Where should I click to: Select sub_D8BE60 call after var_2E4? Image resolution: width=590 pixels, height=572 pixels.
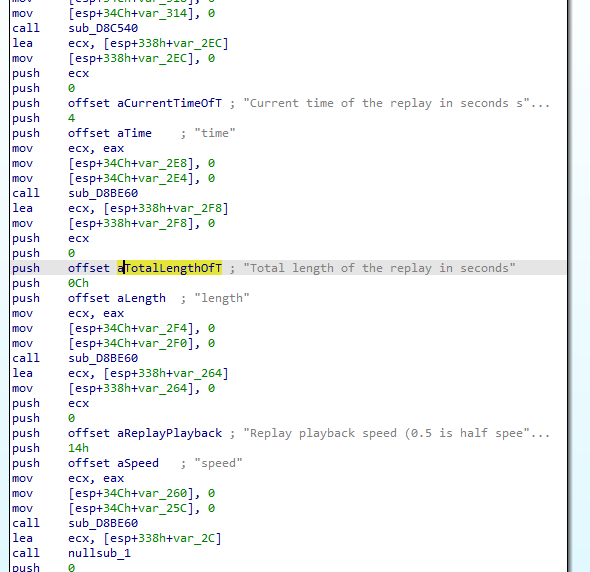(x=103, y=193)
